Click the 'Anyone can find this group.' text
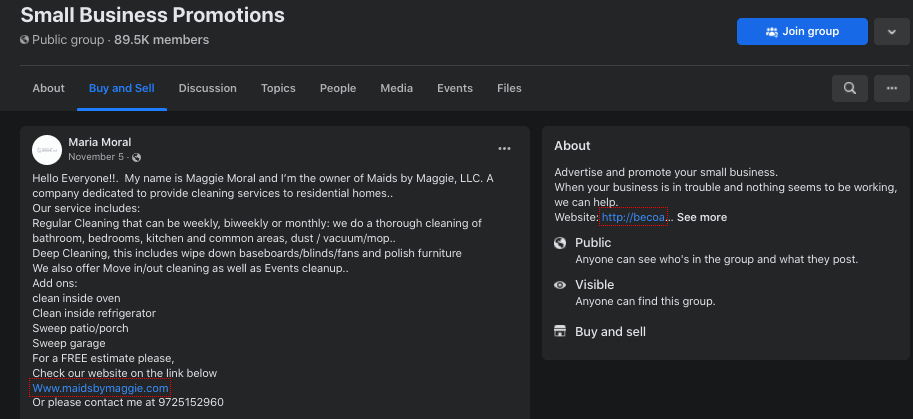 [645, 301]
